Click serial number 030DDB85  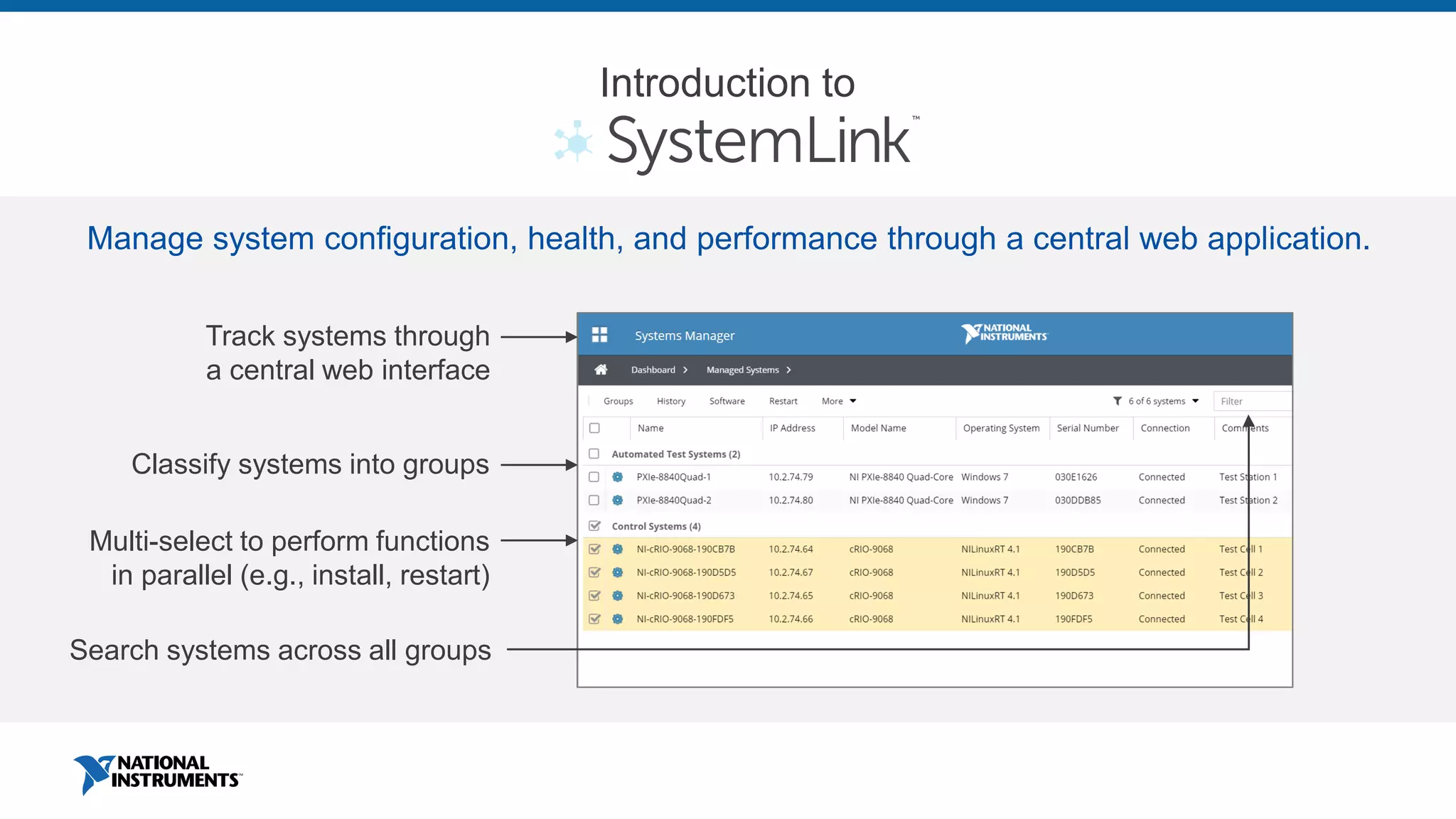coord(1078,500)
